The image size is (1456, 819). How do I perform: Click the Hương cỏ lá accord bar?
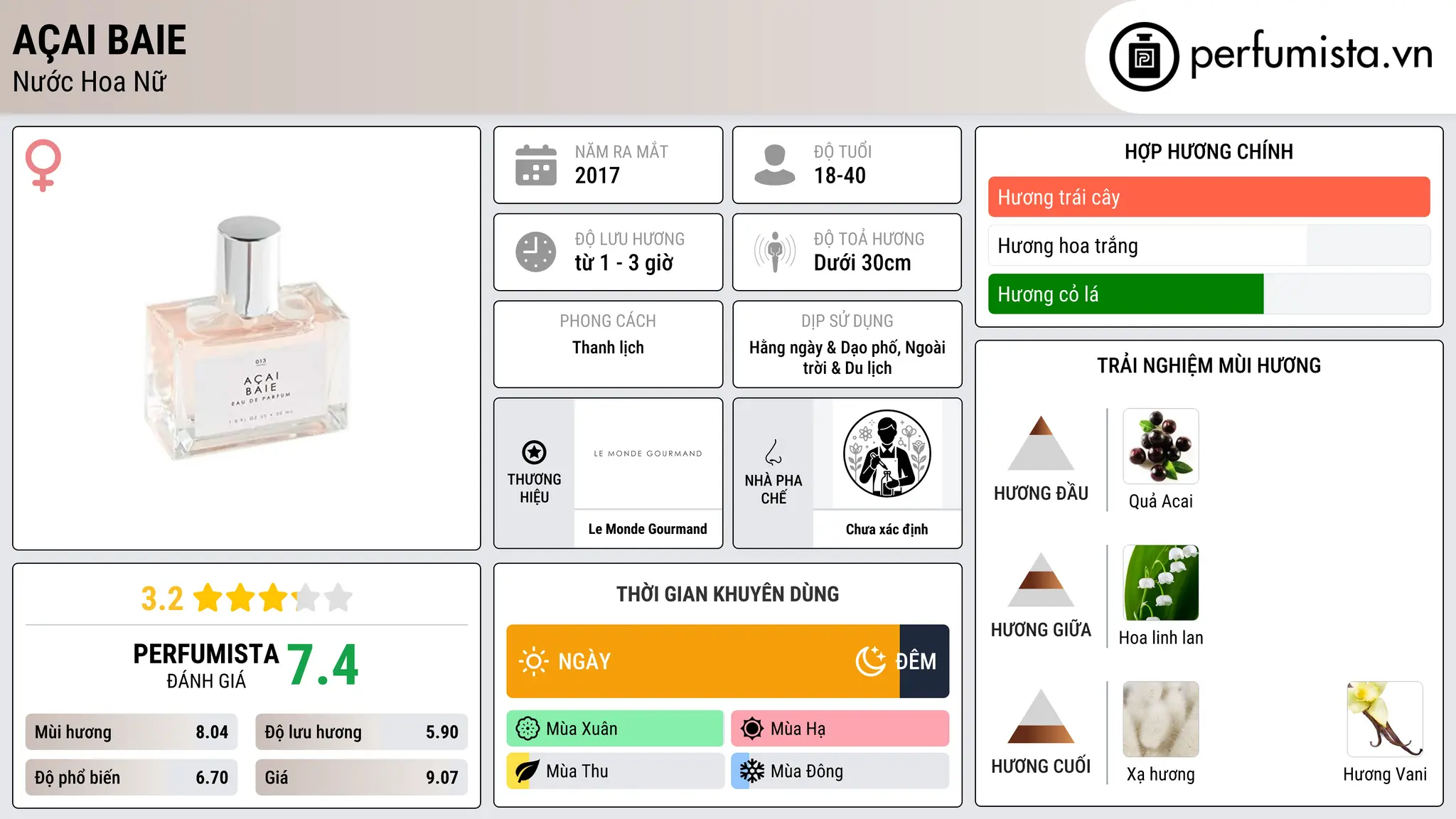[x=1209, y=294]
